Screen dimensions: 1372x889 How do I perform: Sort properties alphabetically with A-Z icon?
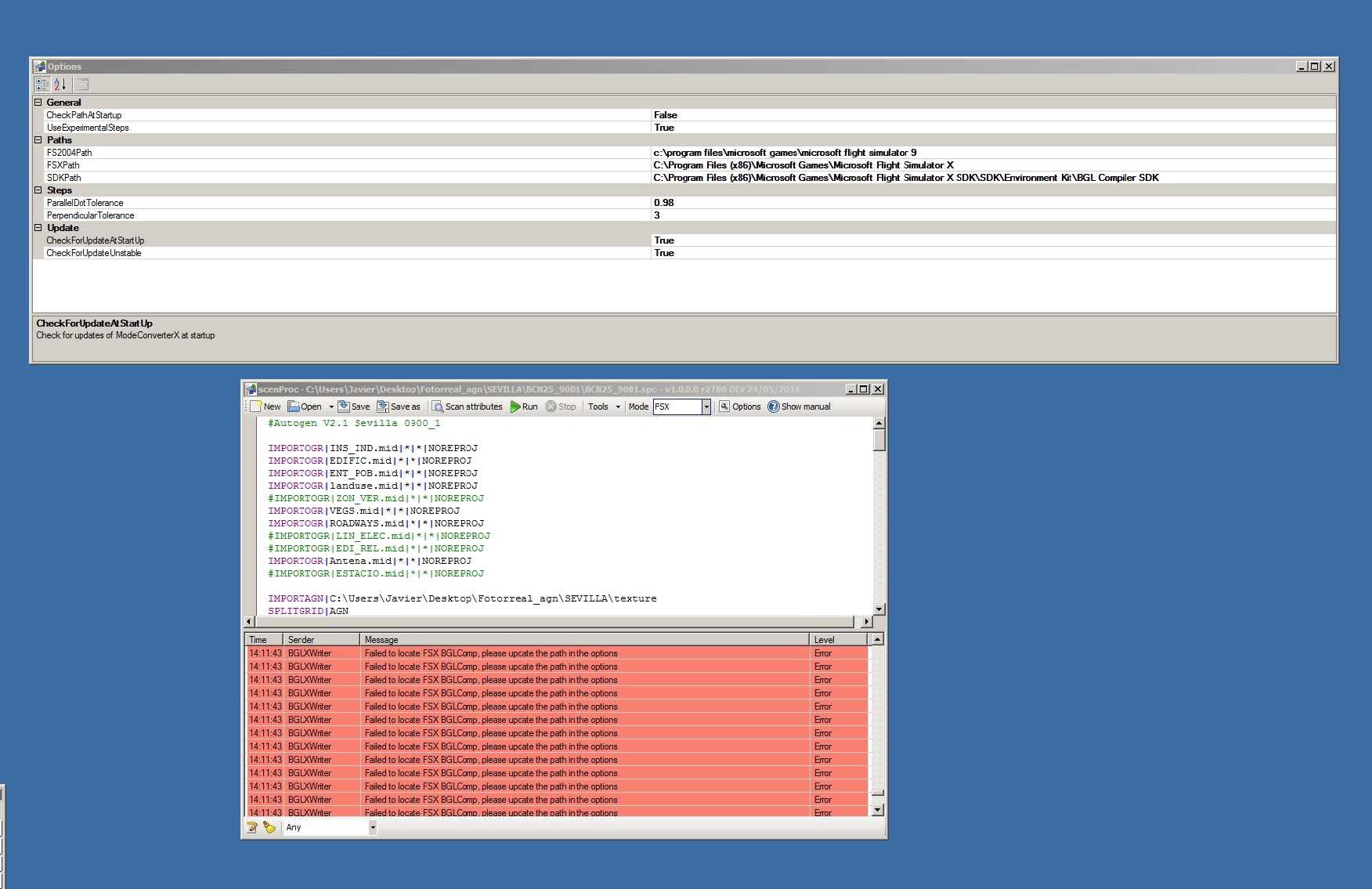pos(60,85)
